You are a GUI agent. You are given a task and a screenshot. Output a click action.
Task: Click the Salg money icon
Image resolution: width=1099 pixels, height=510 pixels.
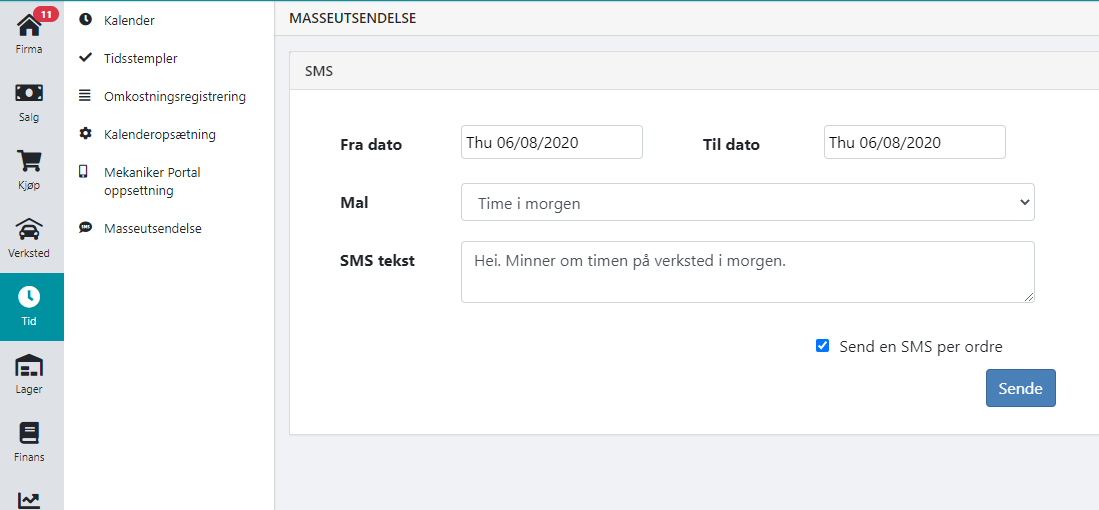pos(29,93)
